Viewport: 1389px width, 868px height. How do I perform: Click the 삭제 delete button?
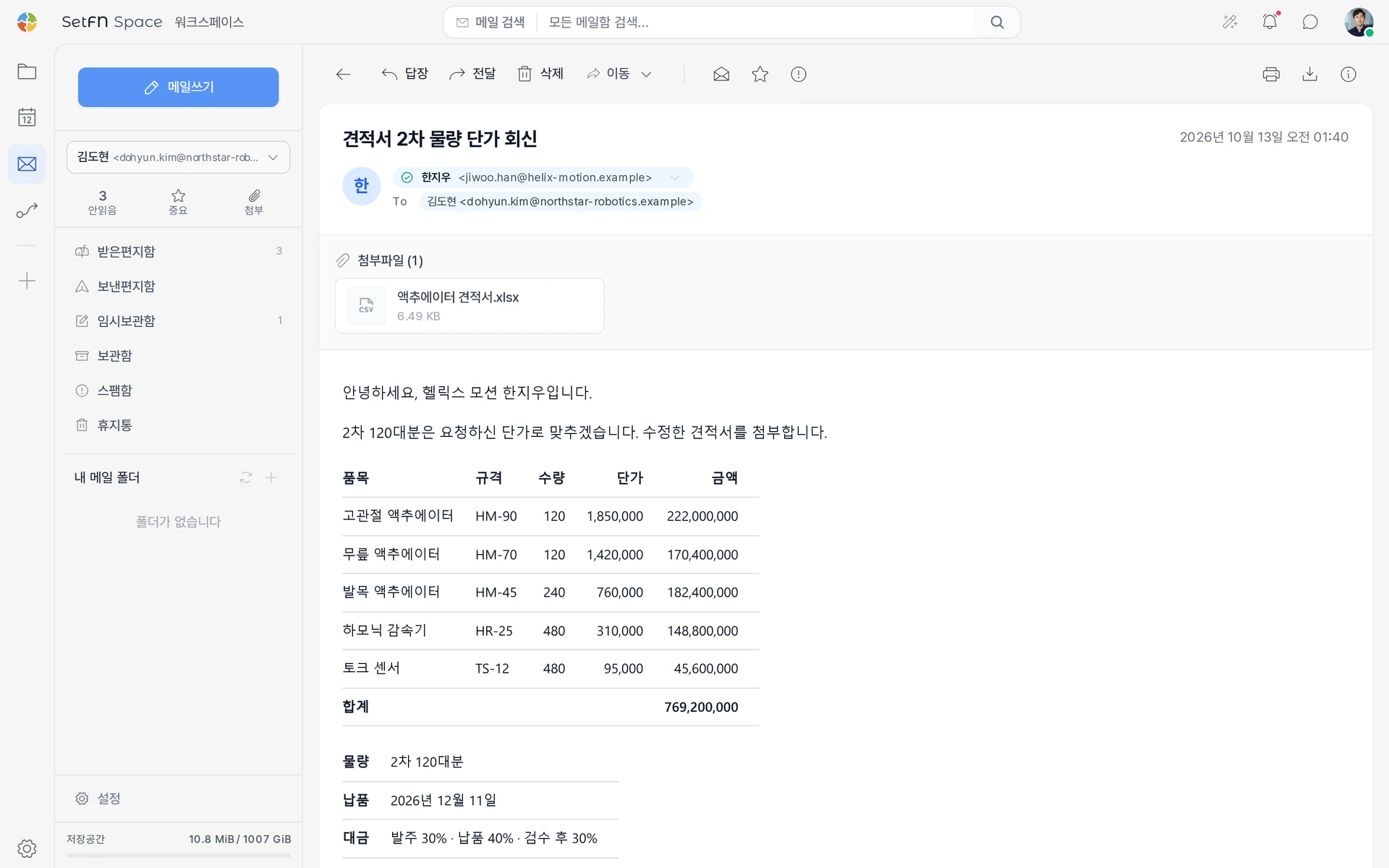[x=540, y=74]
